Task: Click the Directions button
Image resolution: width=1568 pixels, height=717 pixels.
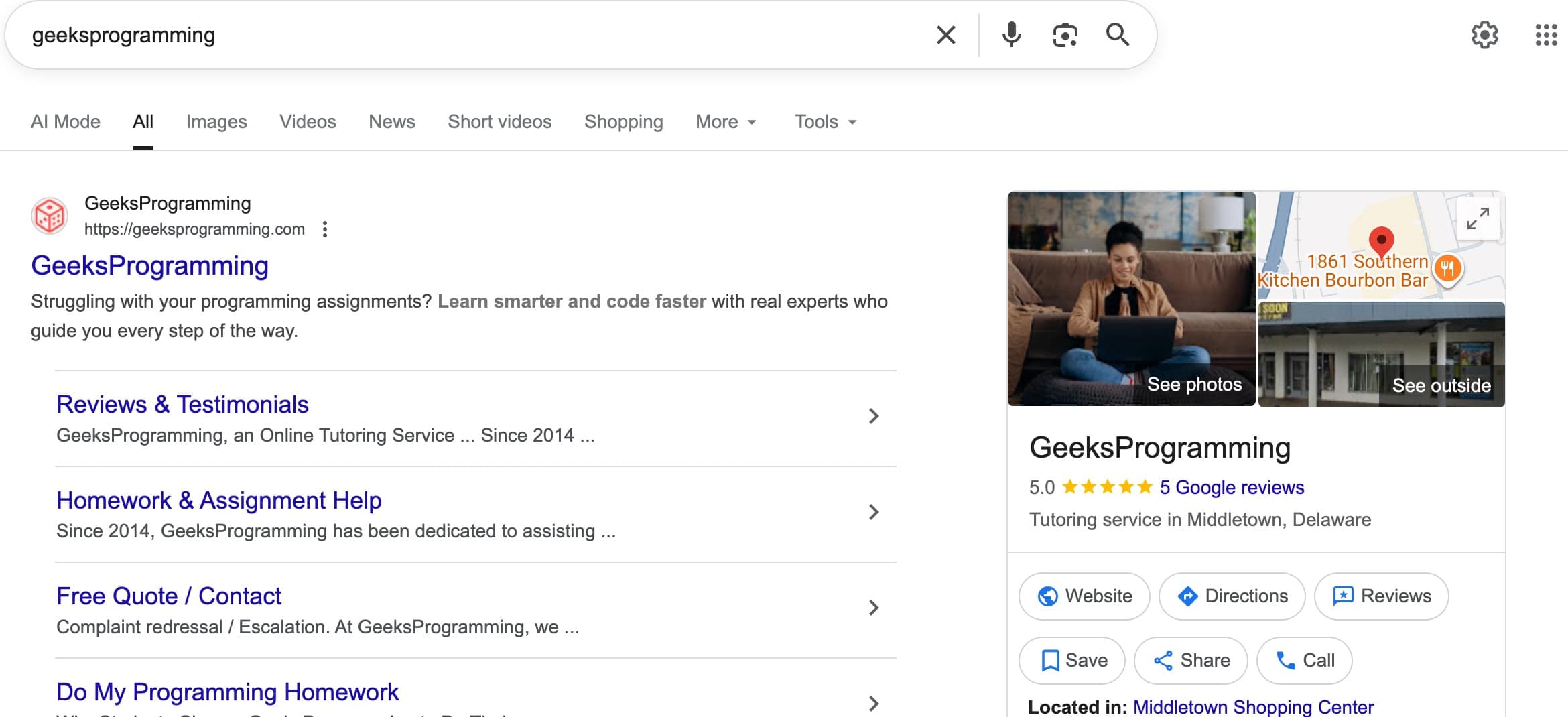Action: [x=1232, y=596]
